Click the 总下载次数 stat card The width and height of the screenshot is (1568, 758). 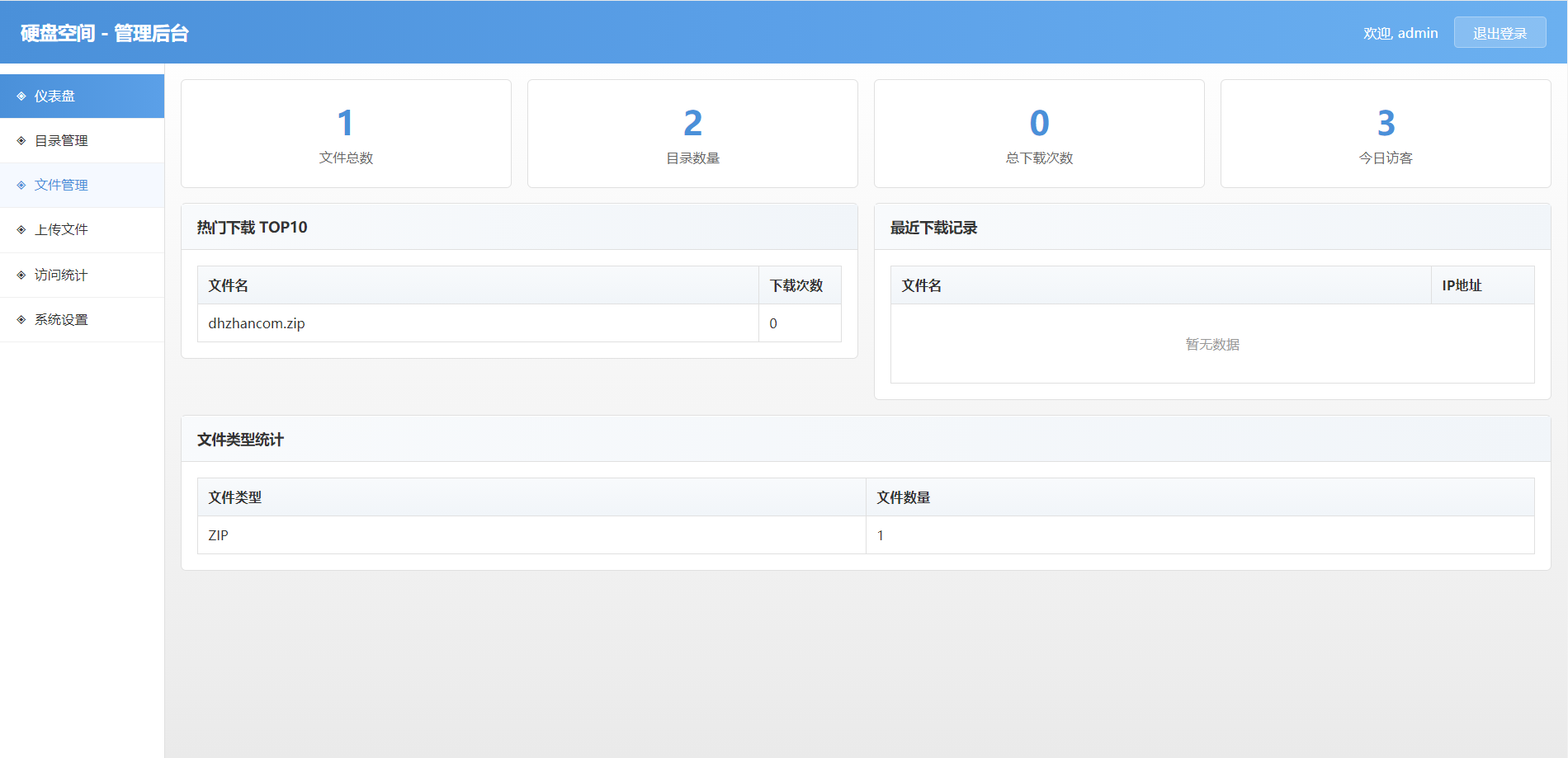[1039, 134]
